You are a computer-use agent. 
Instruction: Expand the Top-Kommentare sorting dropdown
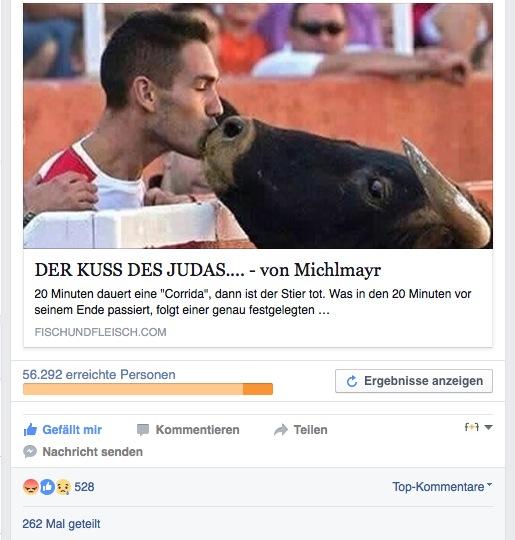pyautogui.click(x=442, y=487)
